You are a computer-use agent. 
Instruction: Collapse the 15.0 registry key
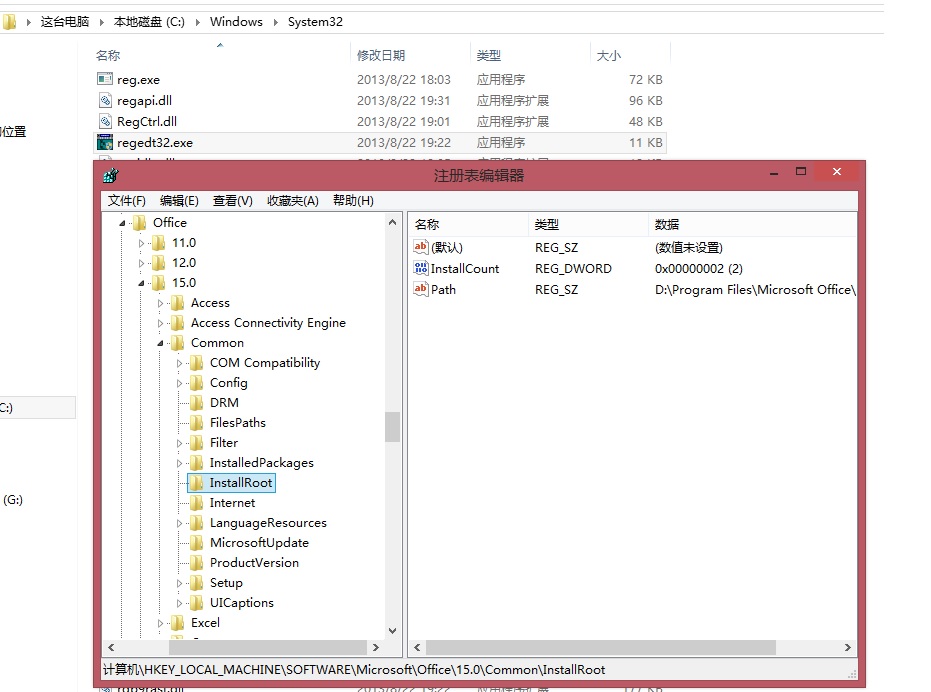tap(143, 282)
